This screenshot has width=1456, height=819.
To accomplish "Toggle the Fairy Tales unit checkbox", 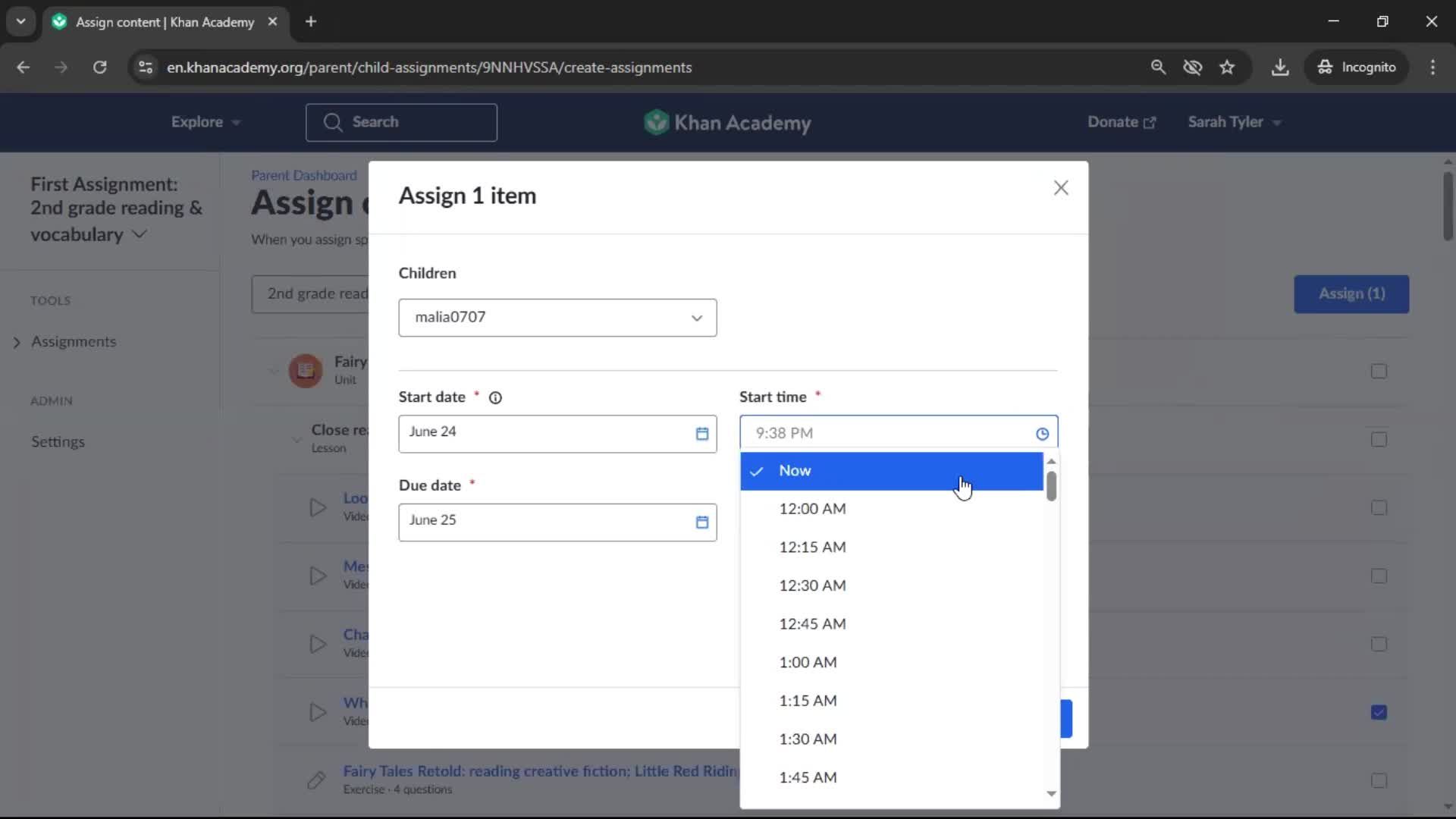I will [1379, 372].
